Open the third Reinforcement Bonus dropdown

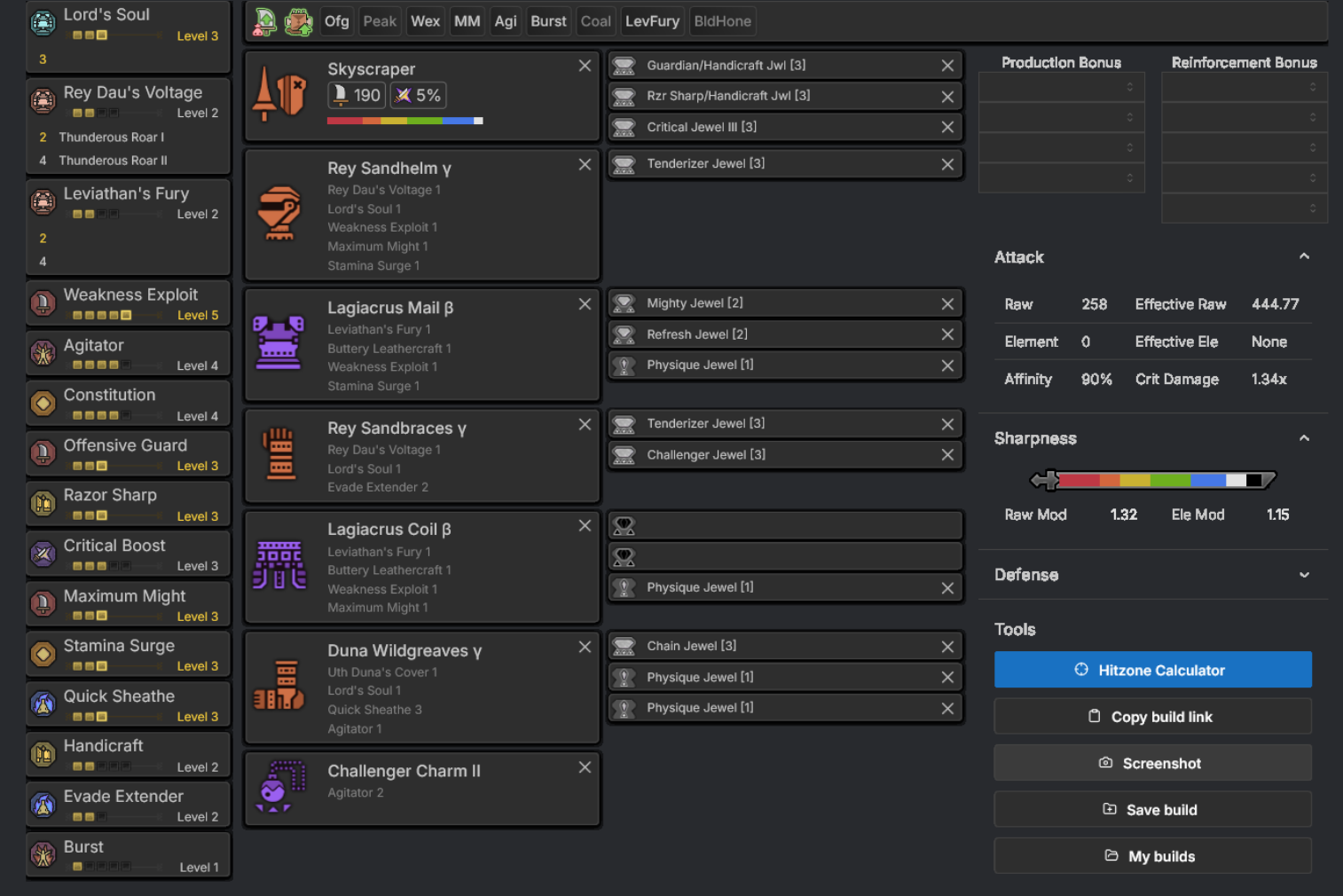[x=1245, y=147]
